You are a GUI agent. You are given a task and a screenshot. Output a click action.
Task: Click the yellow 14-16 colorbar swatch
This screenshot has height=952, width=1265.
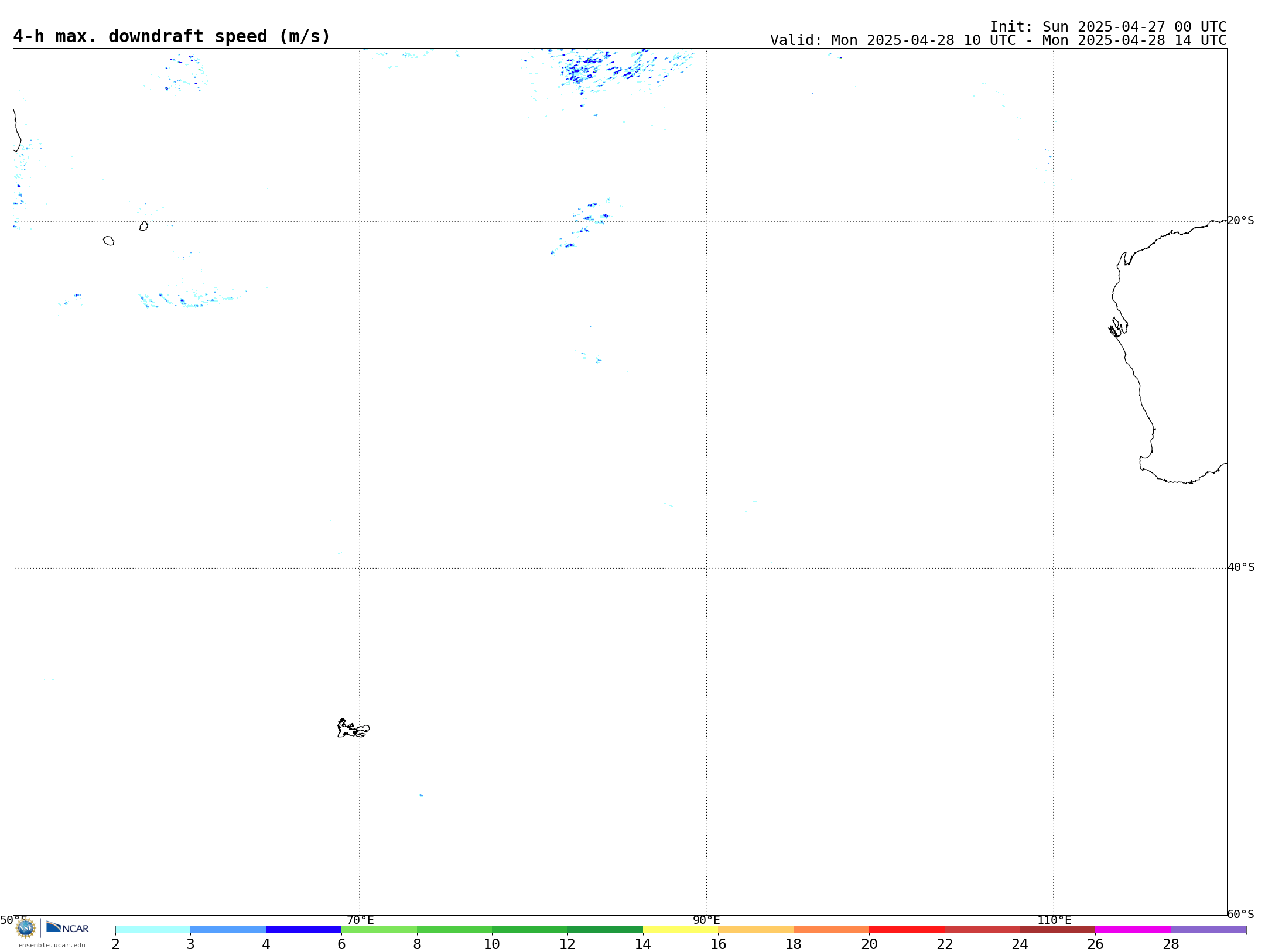pos(681,930)
